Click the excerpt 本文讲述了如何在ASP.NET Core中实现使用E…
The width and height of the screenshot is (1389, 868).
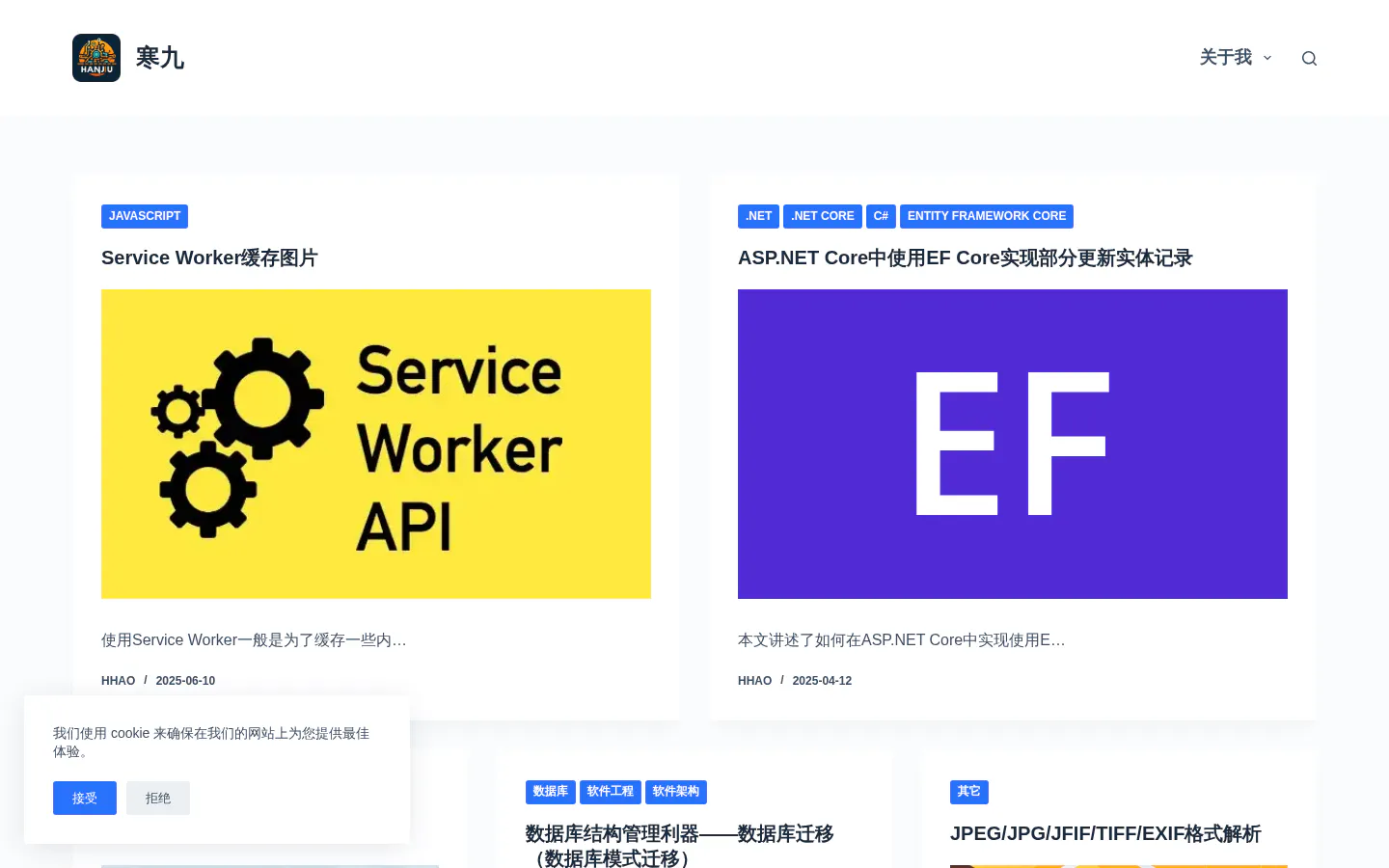(902, 640)
